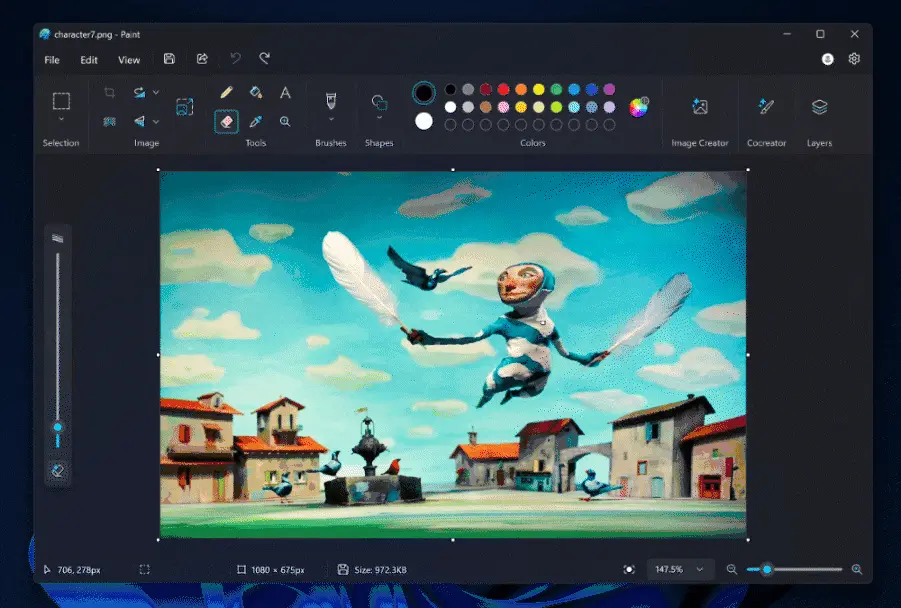Select the red color swatch

click(x=502, y=90)
